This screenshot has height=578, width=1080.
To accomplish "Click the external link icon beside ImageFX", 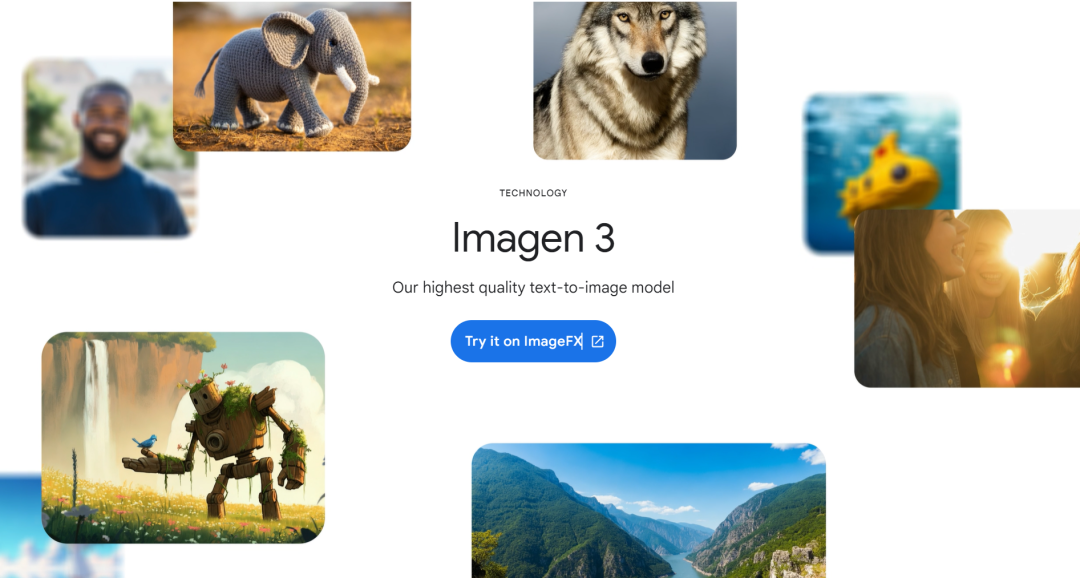I will pos(597,341).
